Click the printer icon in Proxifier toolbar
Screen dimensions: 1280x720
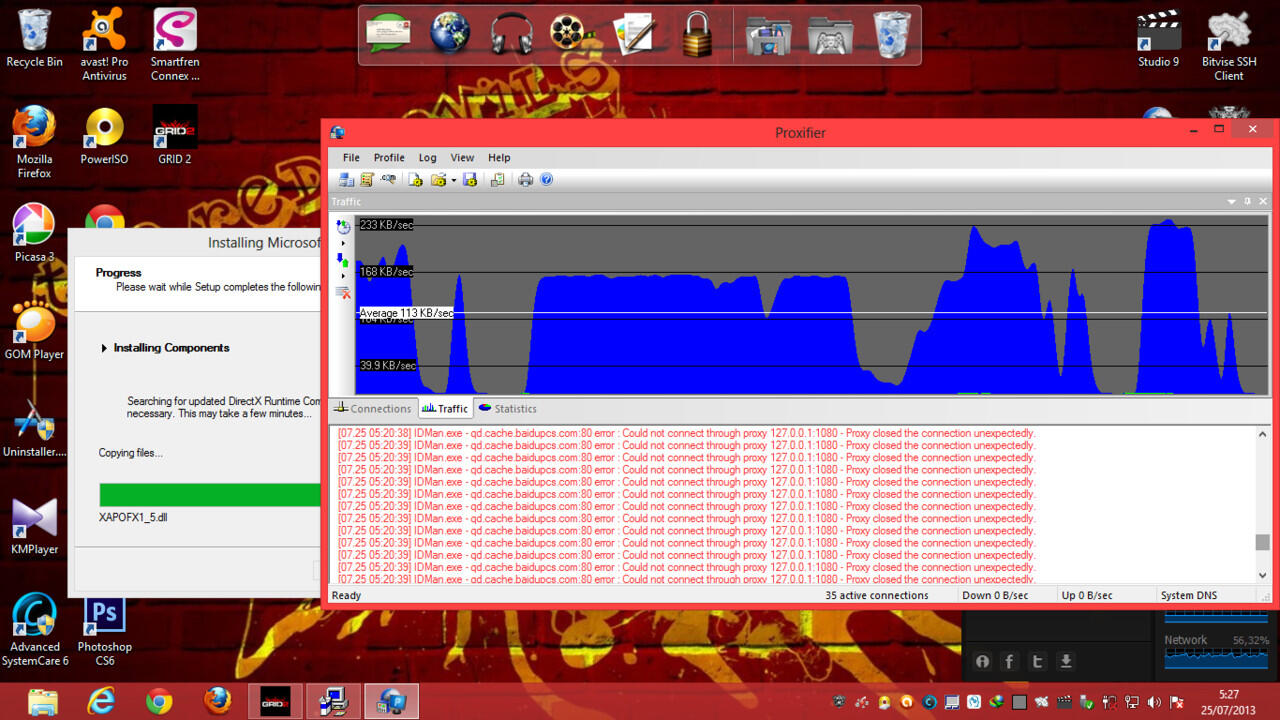pos(525,180)
